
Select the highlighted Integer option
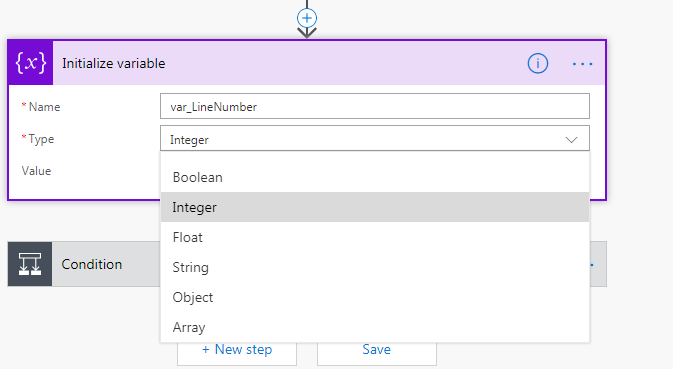375,207
